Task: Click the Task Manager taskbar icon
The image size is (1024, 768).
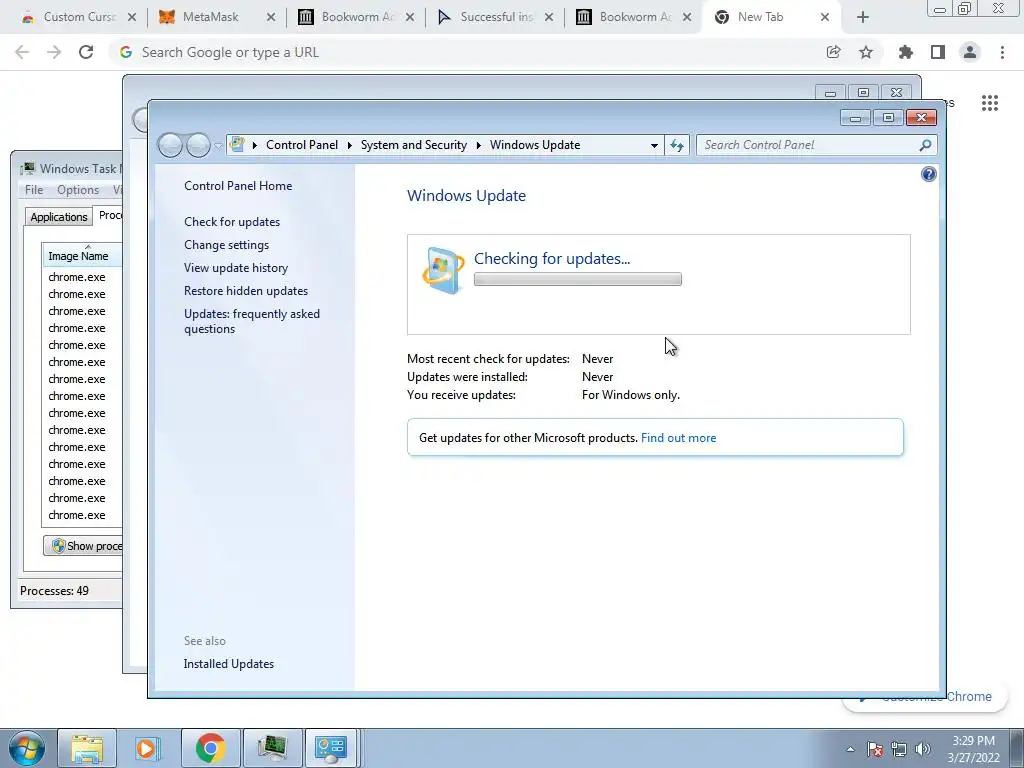Action: tap(272, 748)
